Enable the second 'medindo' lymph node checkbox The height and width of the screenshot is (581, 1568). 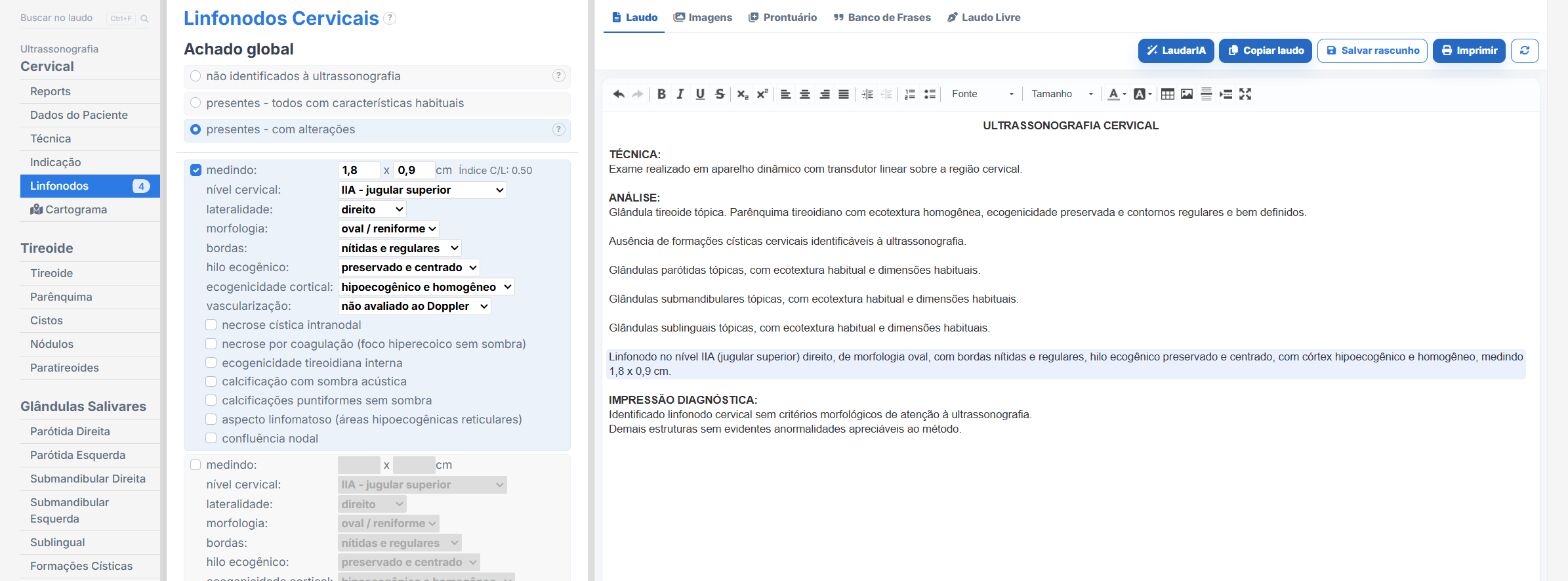coord(196,465)
